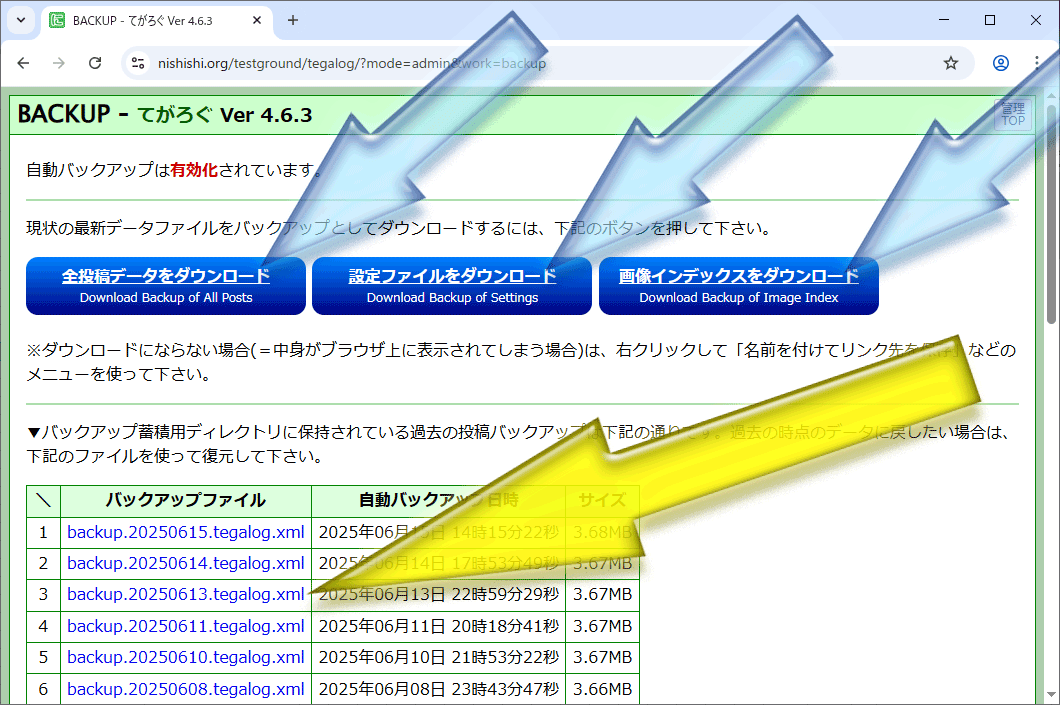Viewport: 1060px width, 705px height.
Task: Open a new browser tab
Action: [293, 20]
